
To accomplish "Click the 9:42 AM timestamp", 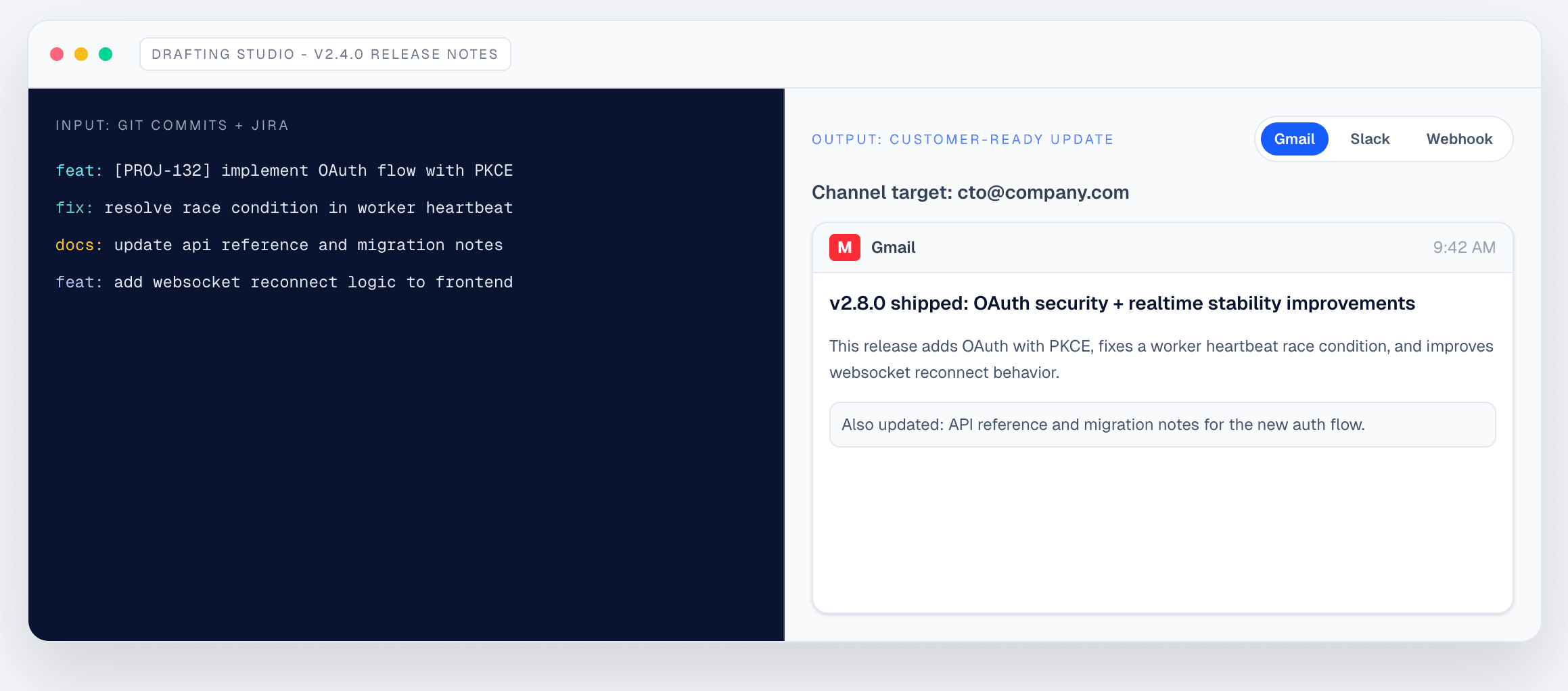I will 1464,247.
